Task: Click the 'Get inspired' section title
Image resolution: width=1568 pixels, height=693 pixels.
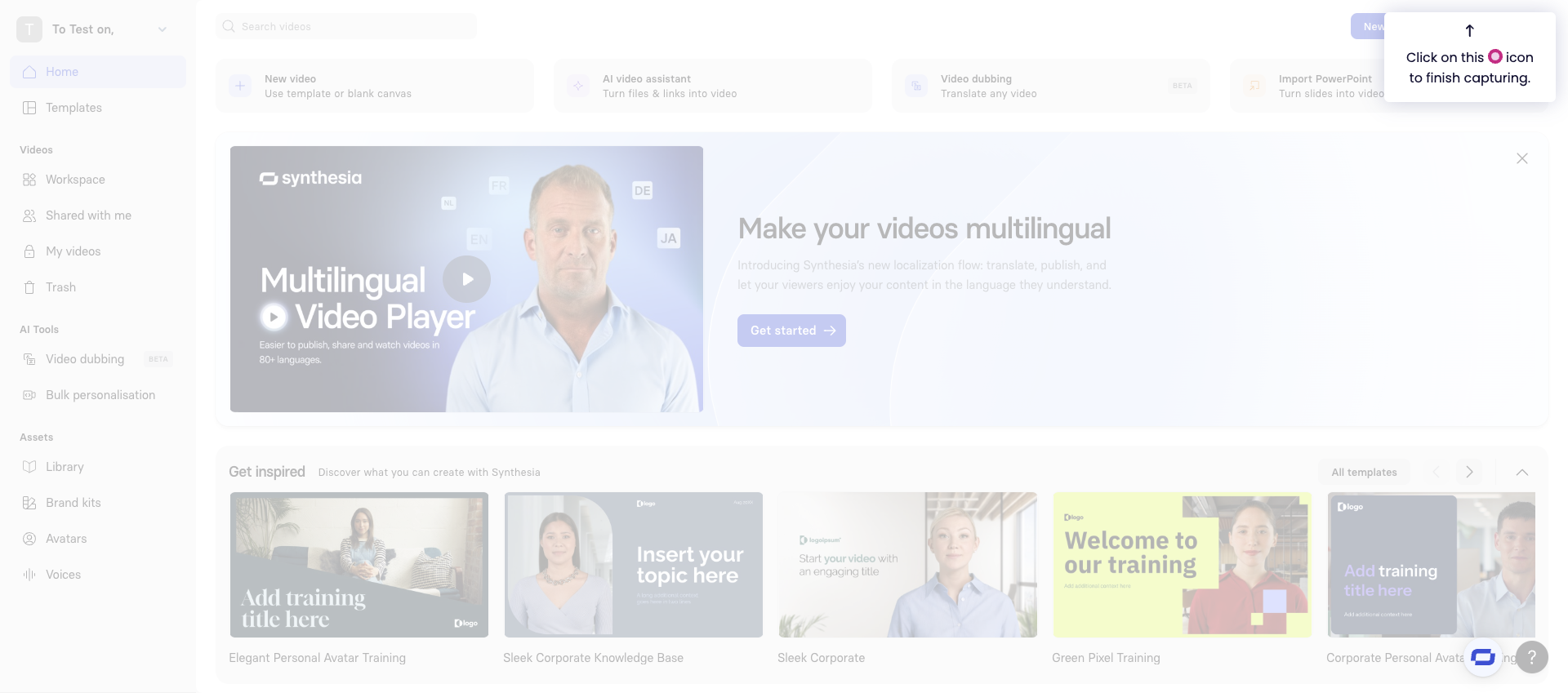Action: (x=267, y=472)
